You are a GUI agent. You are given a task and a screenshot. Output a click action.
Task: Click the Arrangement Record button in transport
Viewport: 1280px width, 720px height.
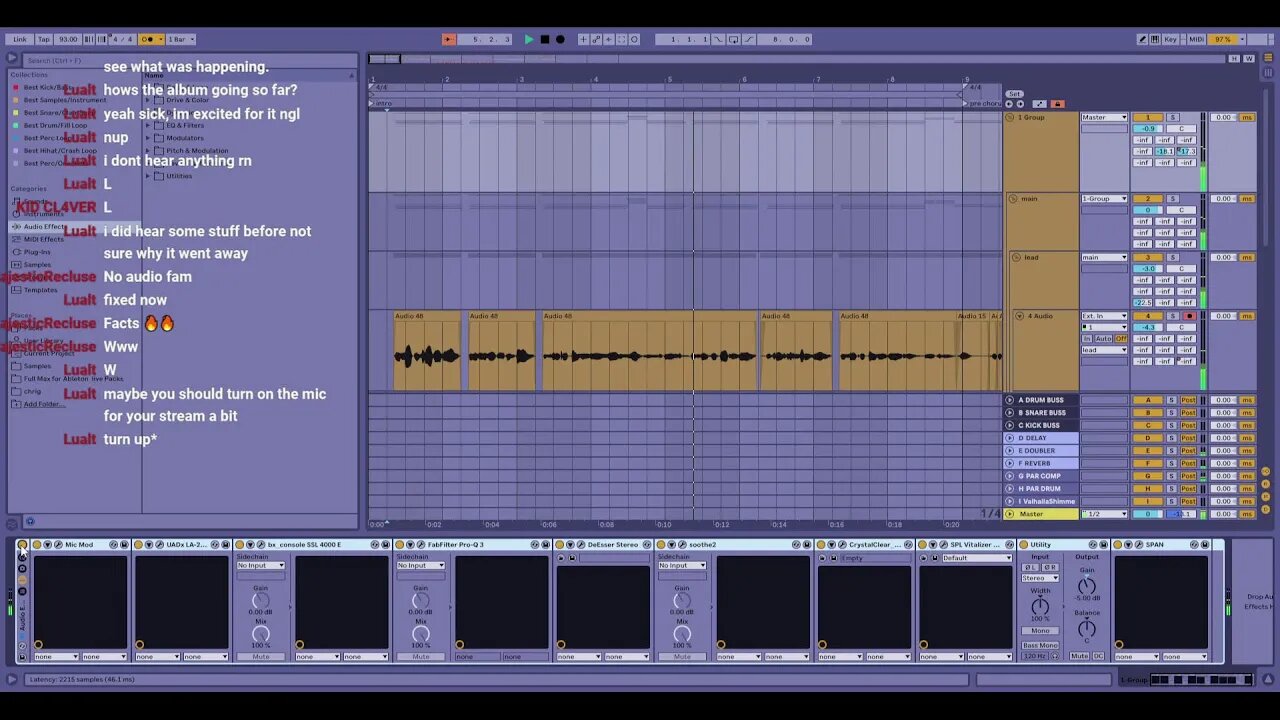pyautogui.click(x=560, y=39)
